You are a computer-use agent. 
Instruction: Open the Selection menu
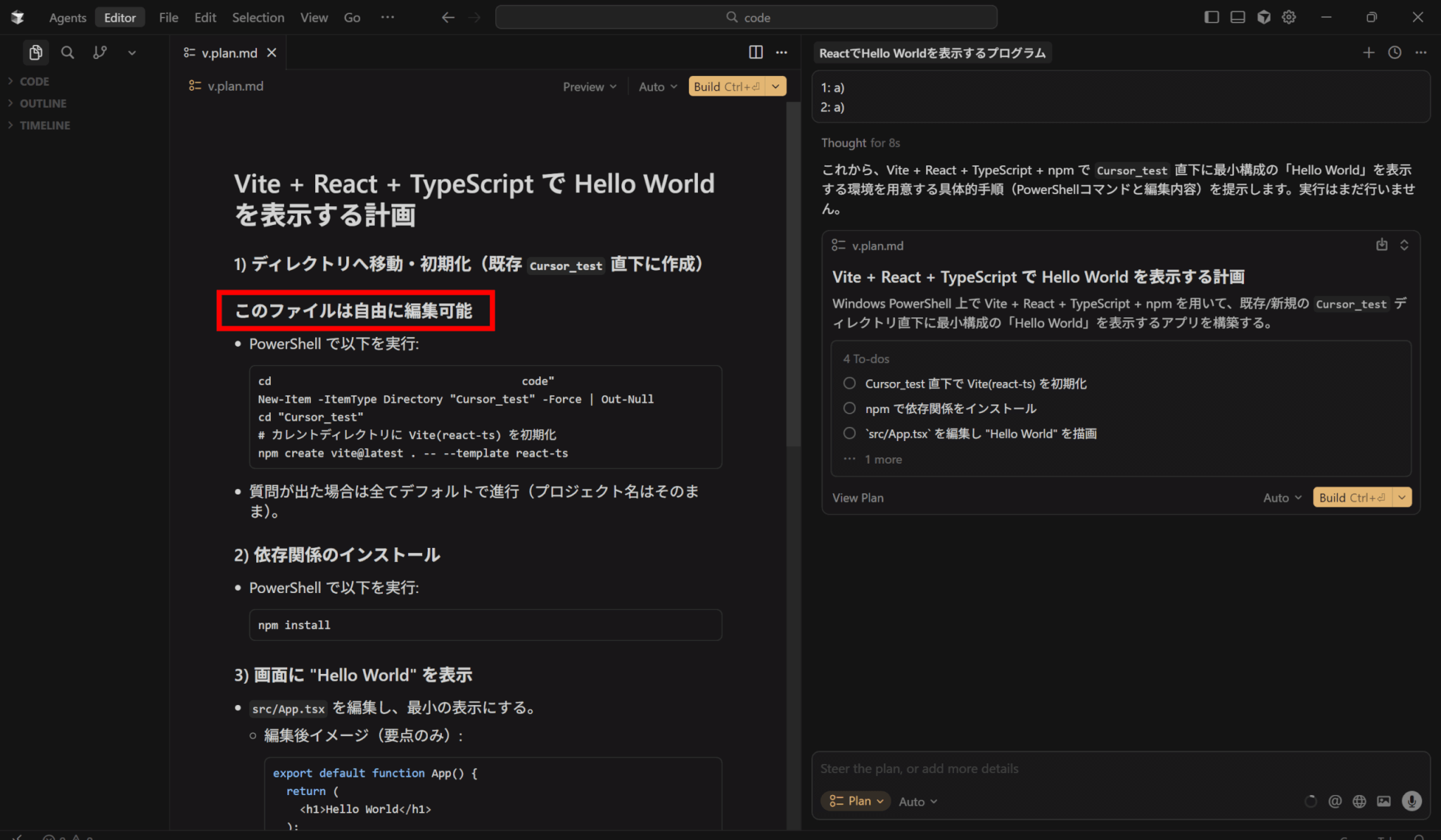[x=258, y=18]
